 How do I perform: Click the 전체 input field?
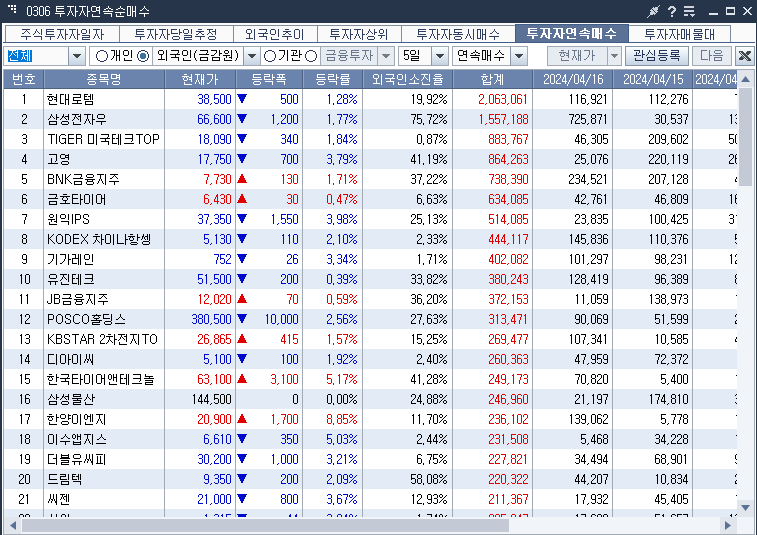tap(36, 56)
